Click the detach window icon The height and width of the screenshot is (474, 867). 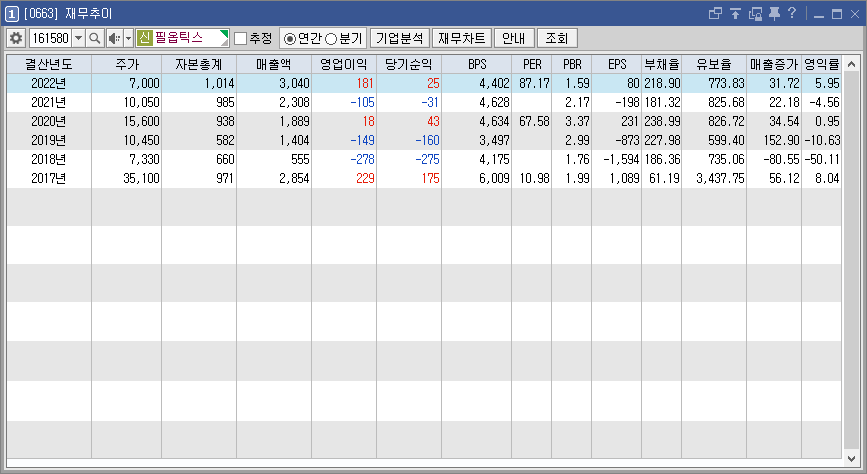click(755, 13)
